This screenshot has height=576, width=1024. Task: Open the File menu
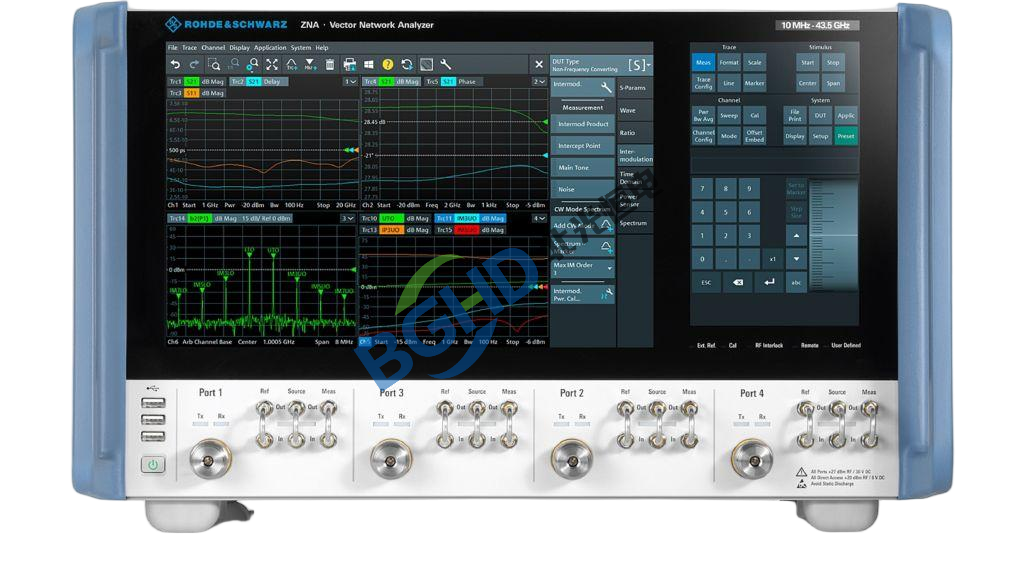pos(172,48)
